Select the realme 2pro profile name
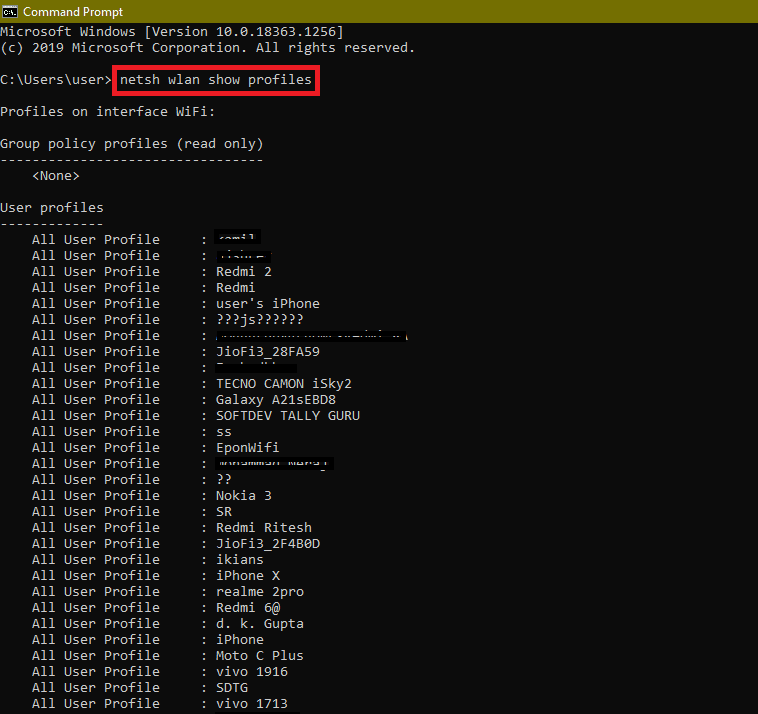The height and width of the screenshot is (714, 758). click(259, 592)
